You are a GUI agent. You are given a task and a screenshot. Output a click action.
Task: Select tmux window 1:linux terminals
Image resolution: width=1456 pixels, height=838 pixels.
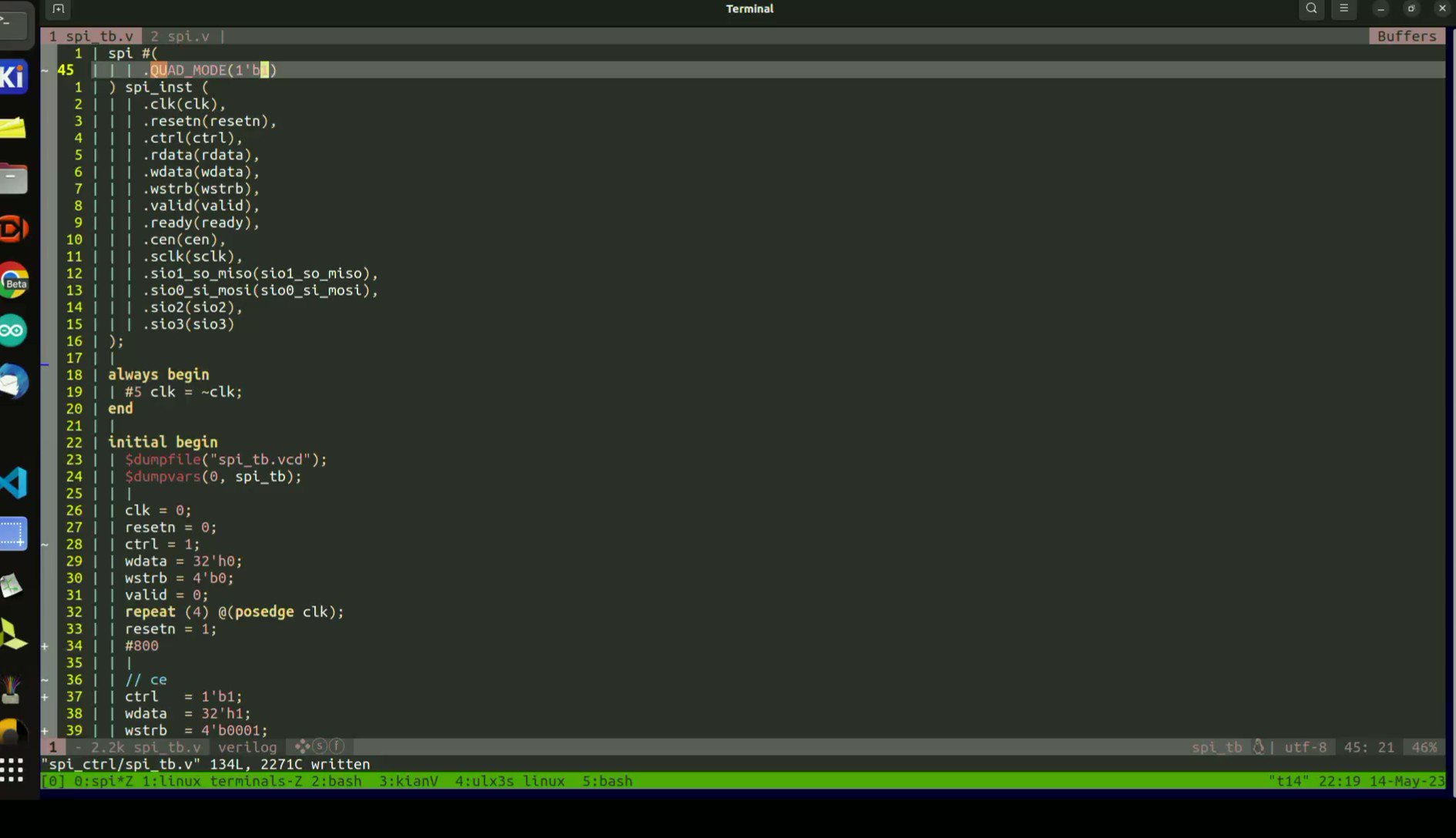[222, 781]
